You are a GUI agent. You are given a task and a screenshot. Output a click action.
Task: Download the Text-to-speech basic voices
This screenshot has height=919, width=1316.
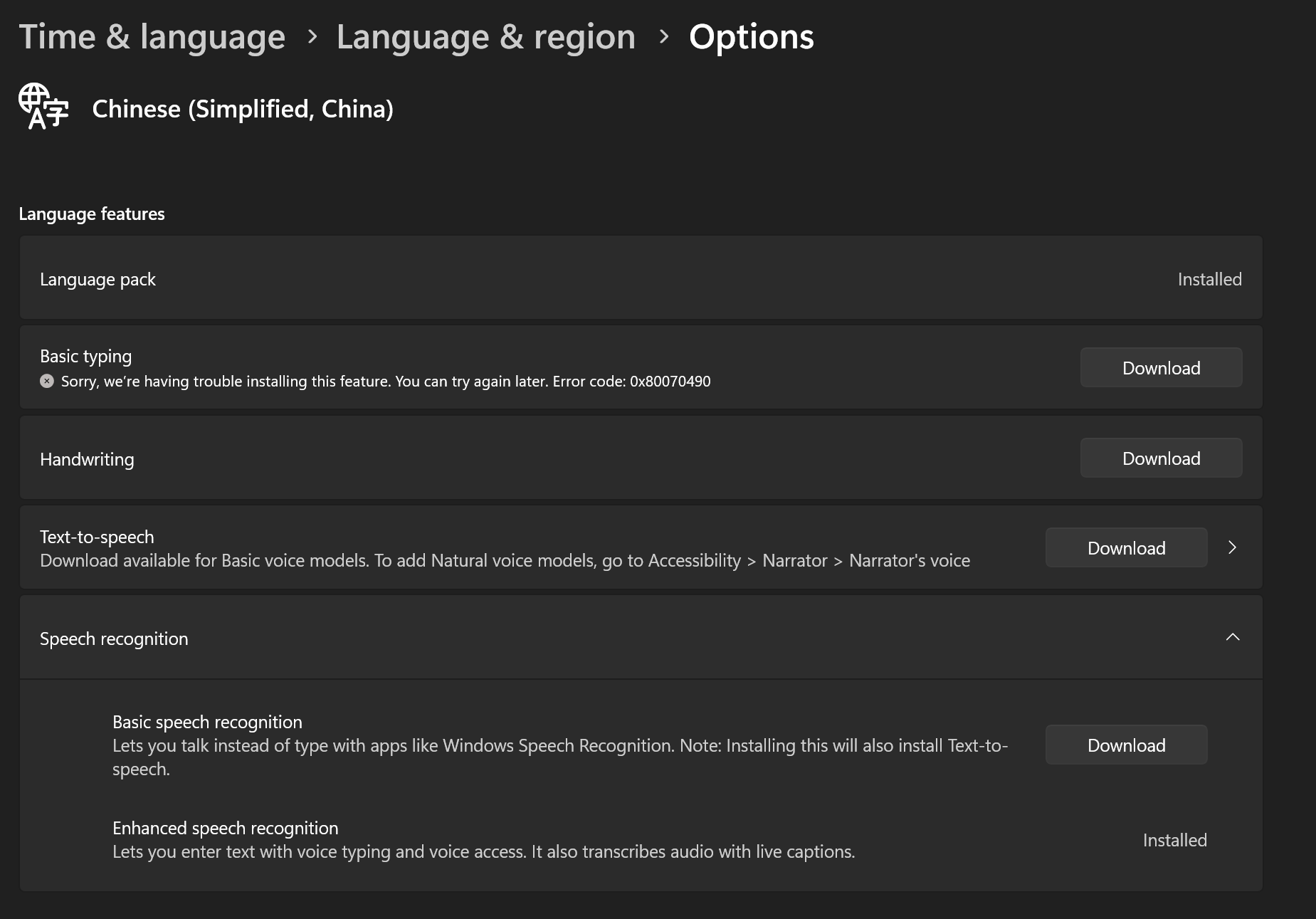pos(1126,548)
